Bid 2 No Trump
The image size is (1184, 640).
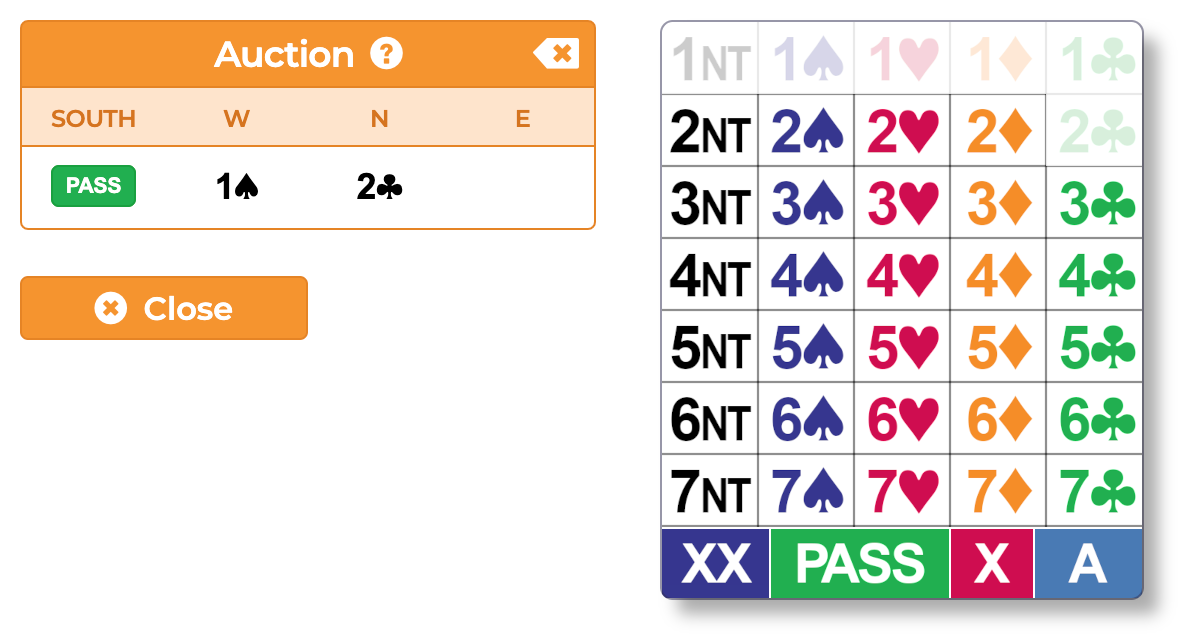click(709, 131)
